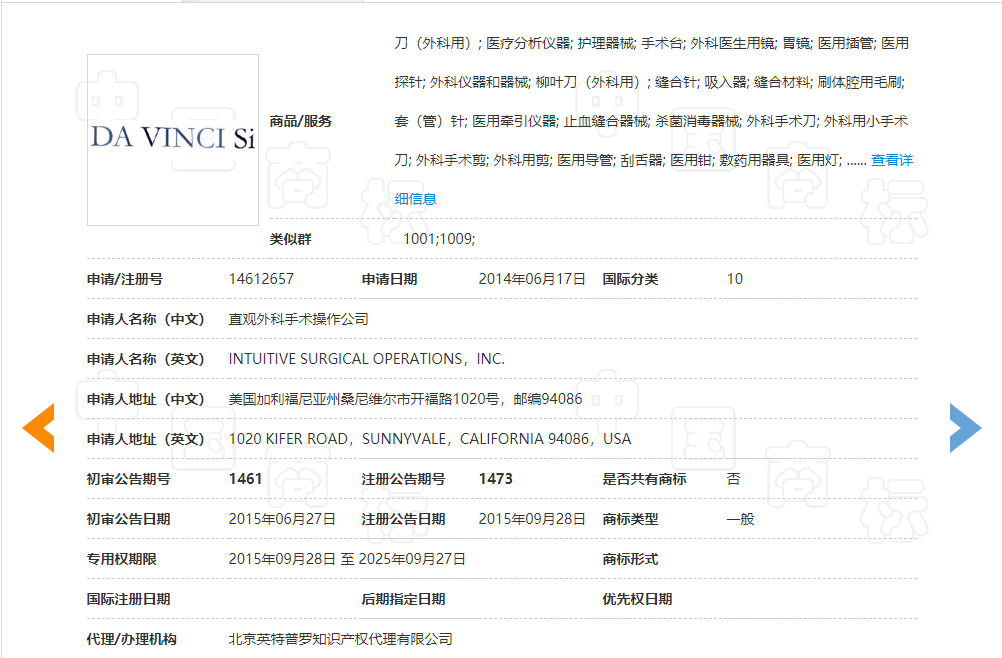Go to previous trademark with orange arrow
Viewport: 1002px width, 658px height.
pos(38,428)
